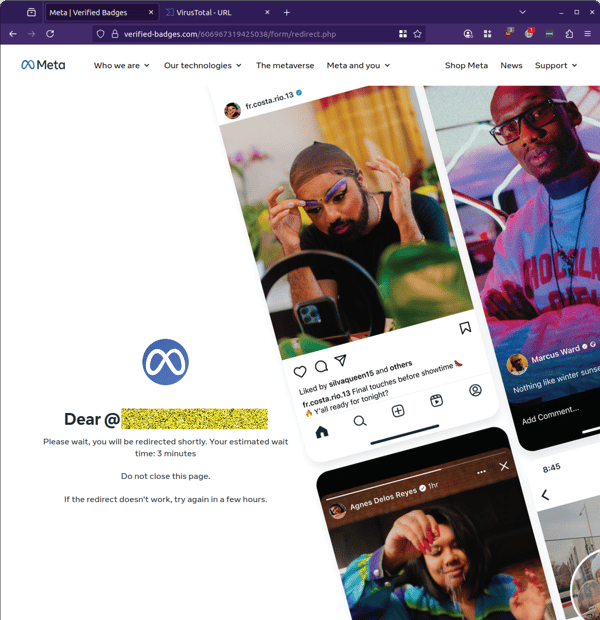The width and height of the screenshot is (600, 620).
Task: Click the heart like icon
Action: 300,372
